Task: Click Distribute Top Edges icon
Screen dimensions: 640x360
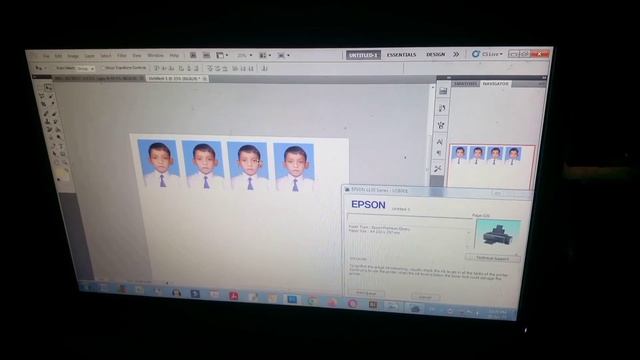Action: pos(210,68)
